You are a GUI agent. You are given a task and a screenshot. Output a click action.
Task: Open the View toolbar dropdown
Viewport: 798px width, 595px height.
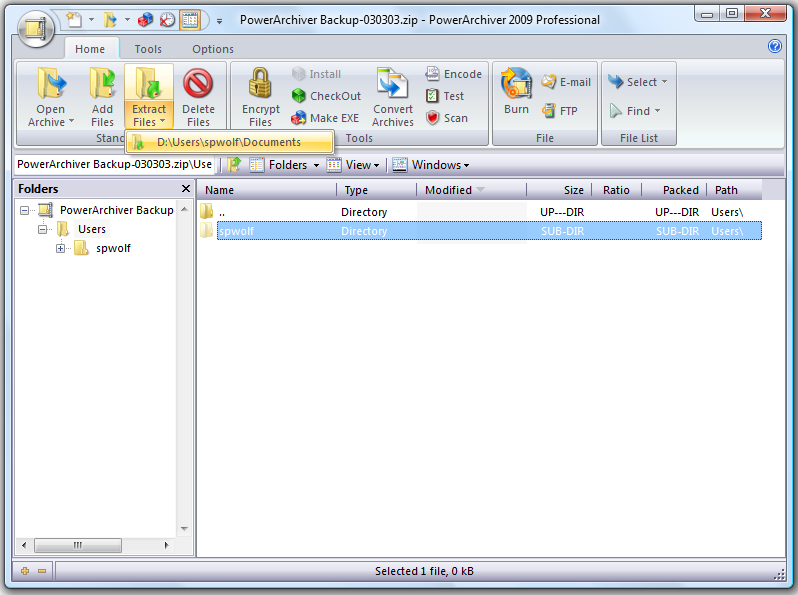coord(353,165)
